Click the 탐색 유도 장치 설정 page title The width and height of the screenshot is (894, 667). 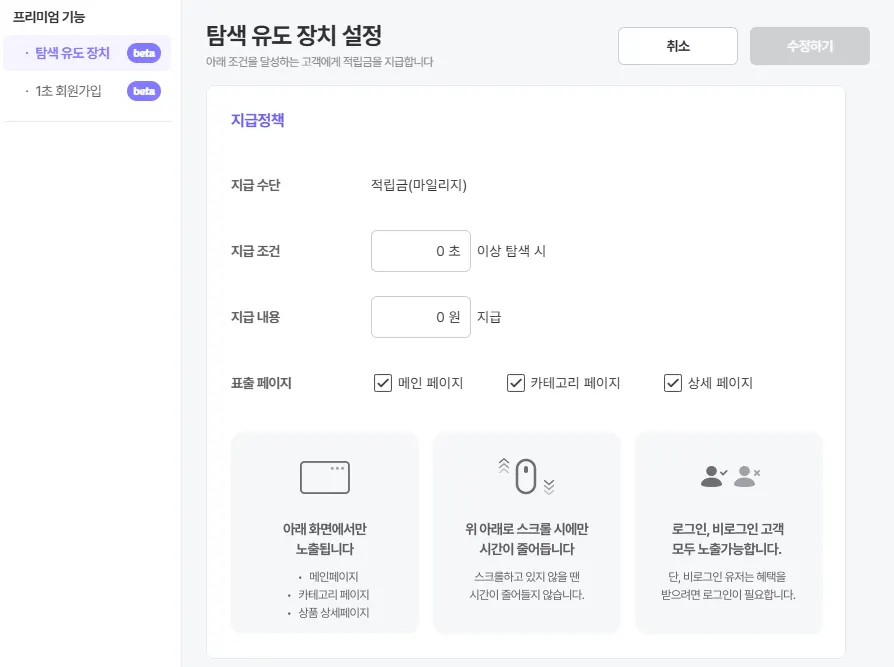click(x=294, y=37)
